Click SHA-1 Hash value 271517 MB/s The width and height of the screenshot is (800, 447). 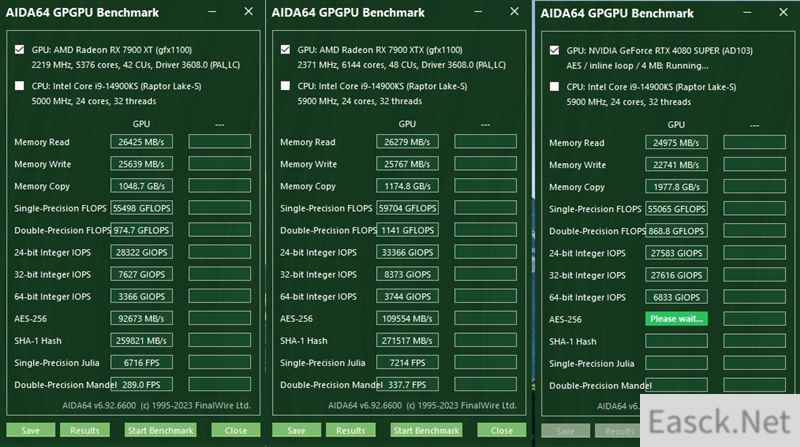[407, 340]
